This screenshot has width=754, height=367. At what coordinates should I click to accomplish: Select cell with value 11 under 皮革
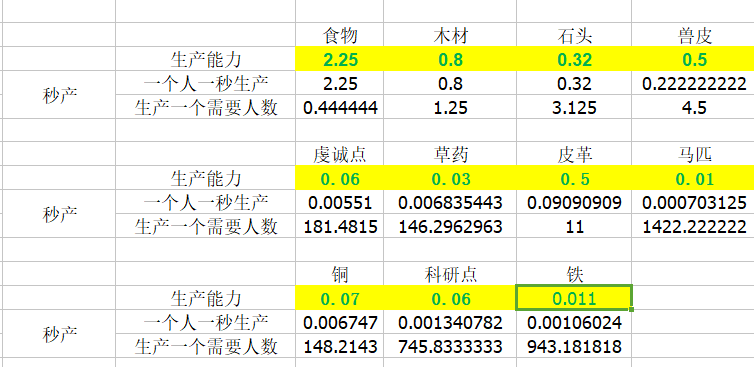click(574, 226)
